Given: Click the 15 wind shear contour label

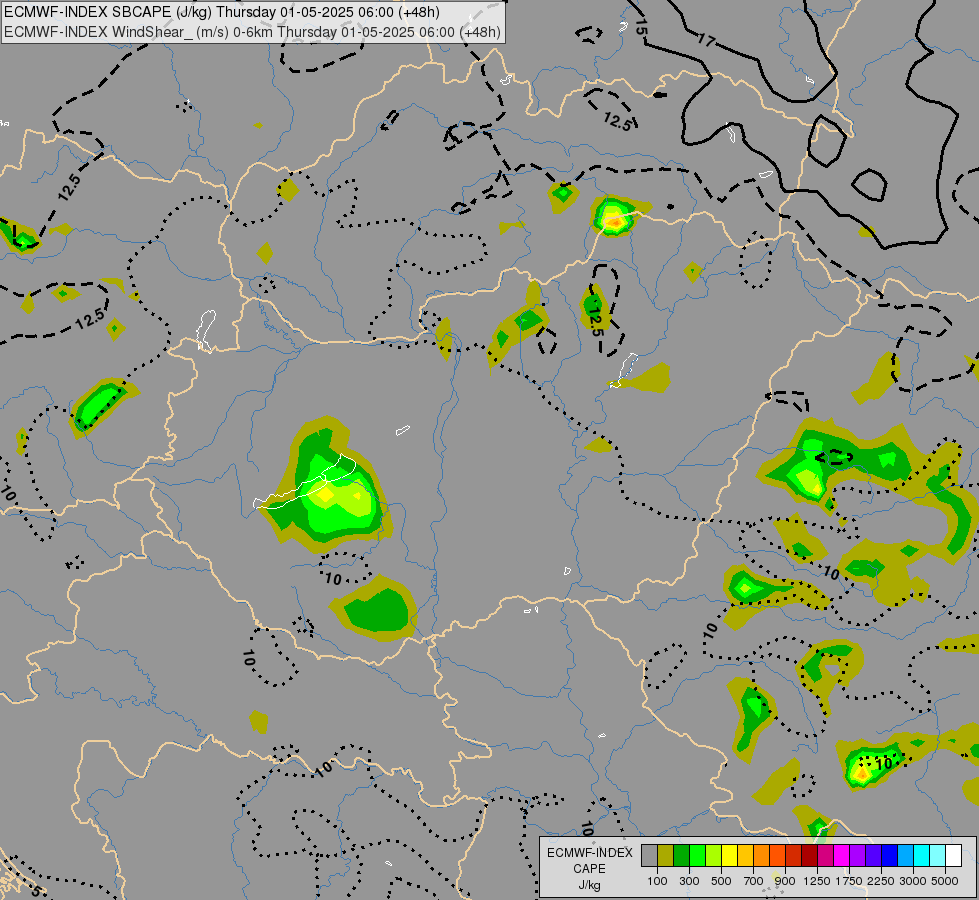Looking at the screenshot, I should [641, 26].
